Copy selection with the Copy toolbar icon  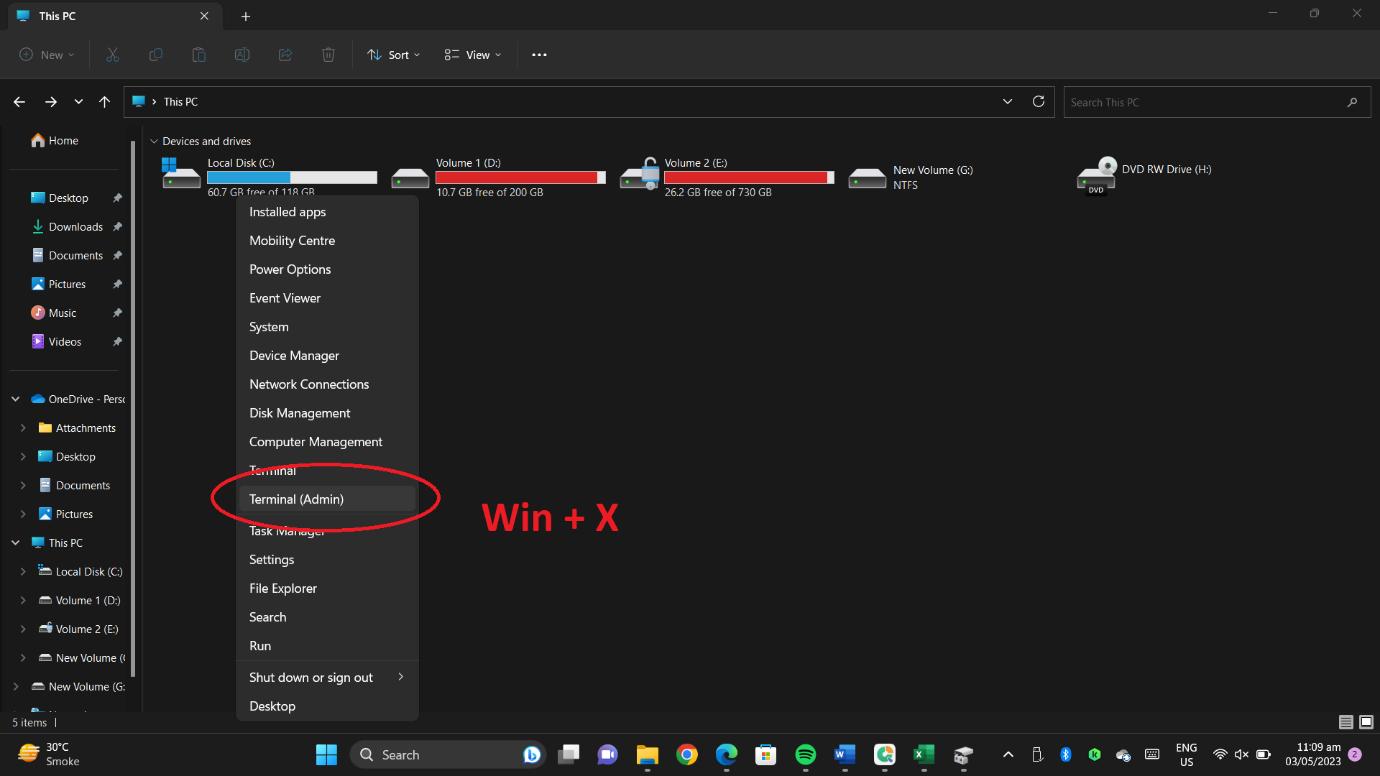pyautogui.click(x=155, y=55)
